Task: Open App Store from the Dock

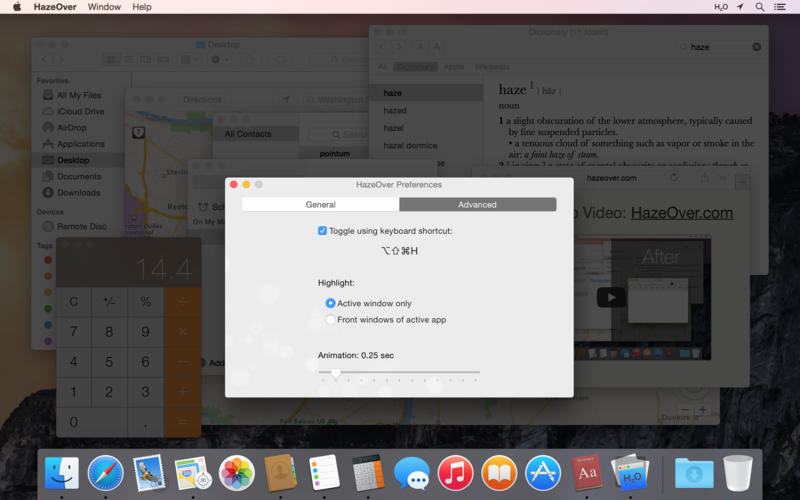Action: click(x=543, y=473)
